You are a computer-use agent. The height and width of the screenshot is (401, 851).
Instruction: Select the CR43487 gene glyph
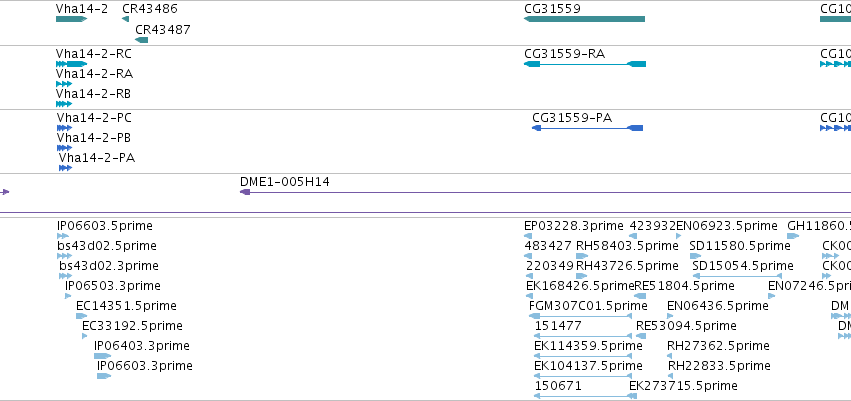[141, 40]
